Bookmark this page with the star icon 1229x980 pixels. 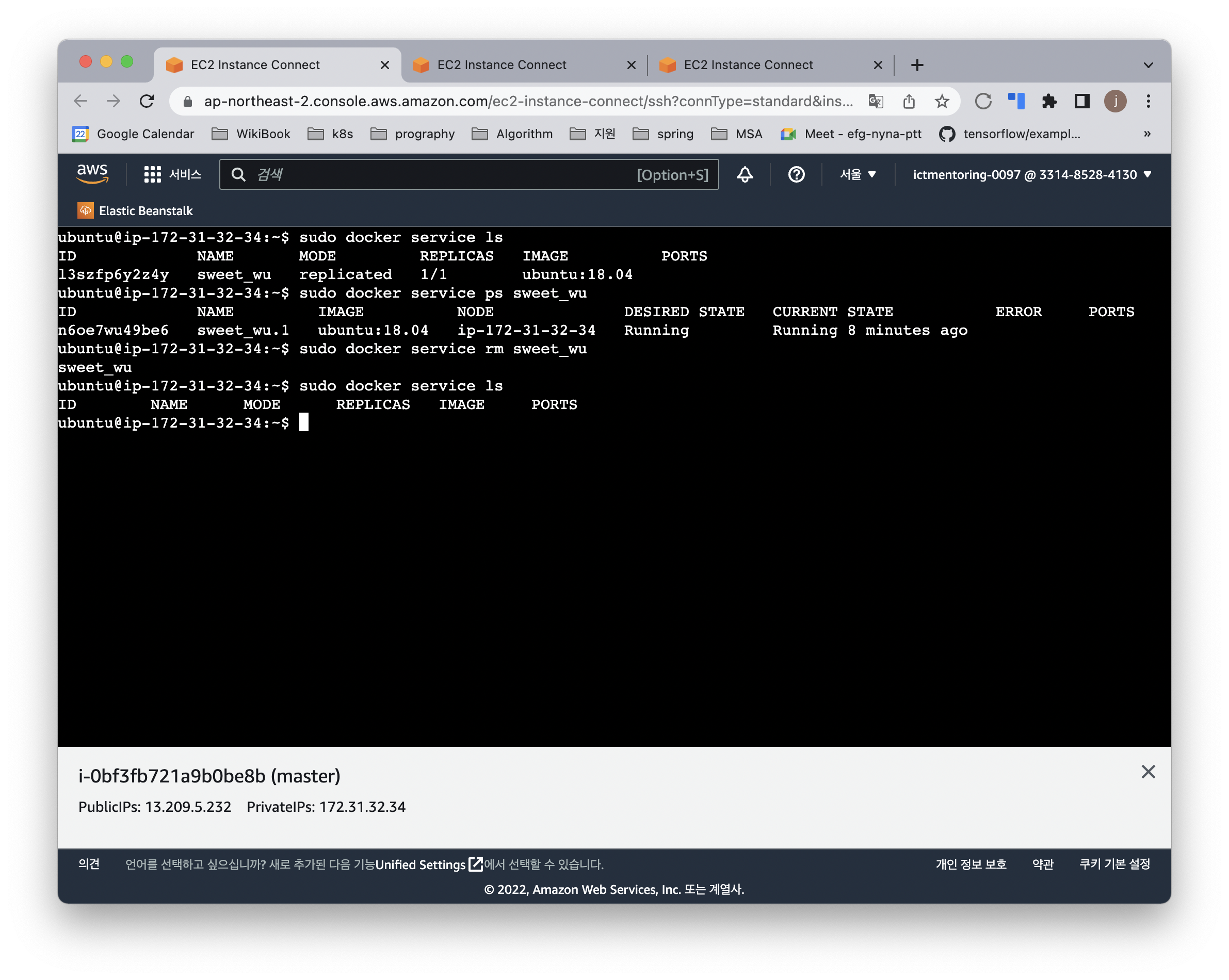(942, 102)
